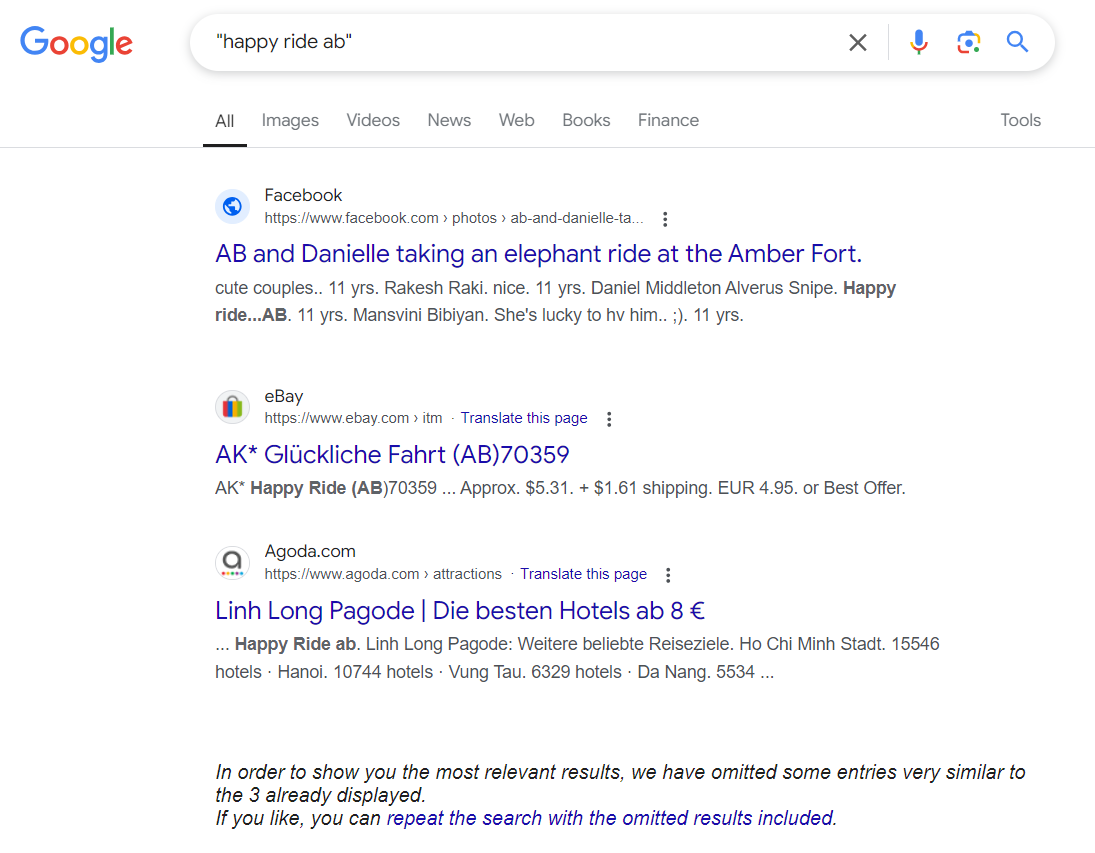
Task: Translate the eBay result page
Action: click(524, 418)
